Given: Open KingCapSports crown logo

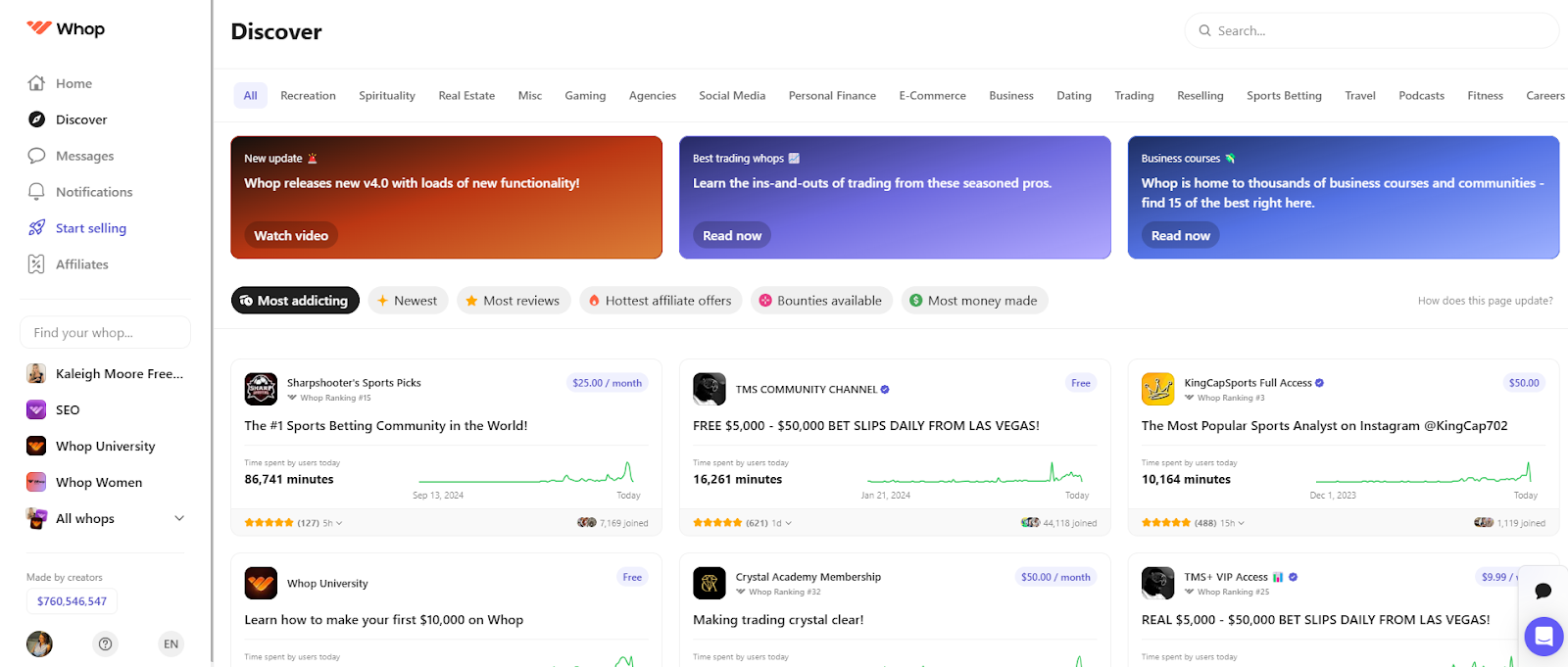Looking at the screenshot, I should coord(1158,389).
